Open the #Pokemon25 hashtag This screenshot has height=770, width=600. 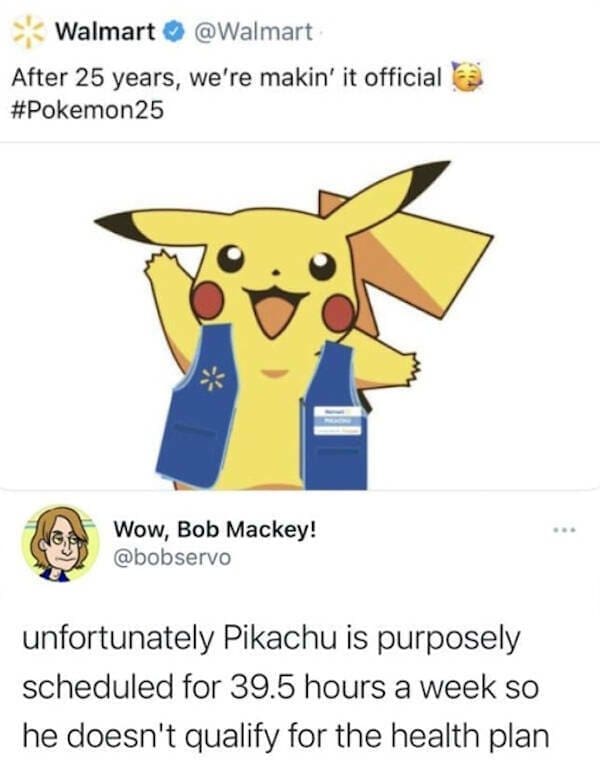tap(86, 107)
